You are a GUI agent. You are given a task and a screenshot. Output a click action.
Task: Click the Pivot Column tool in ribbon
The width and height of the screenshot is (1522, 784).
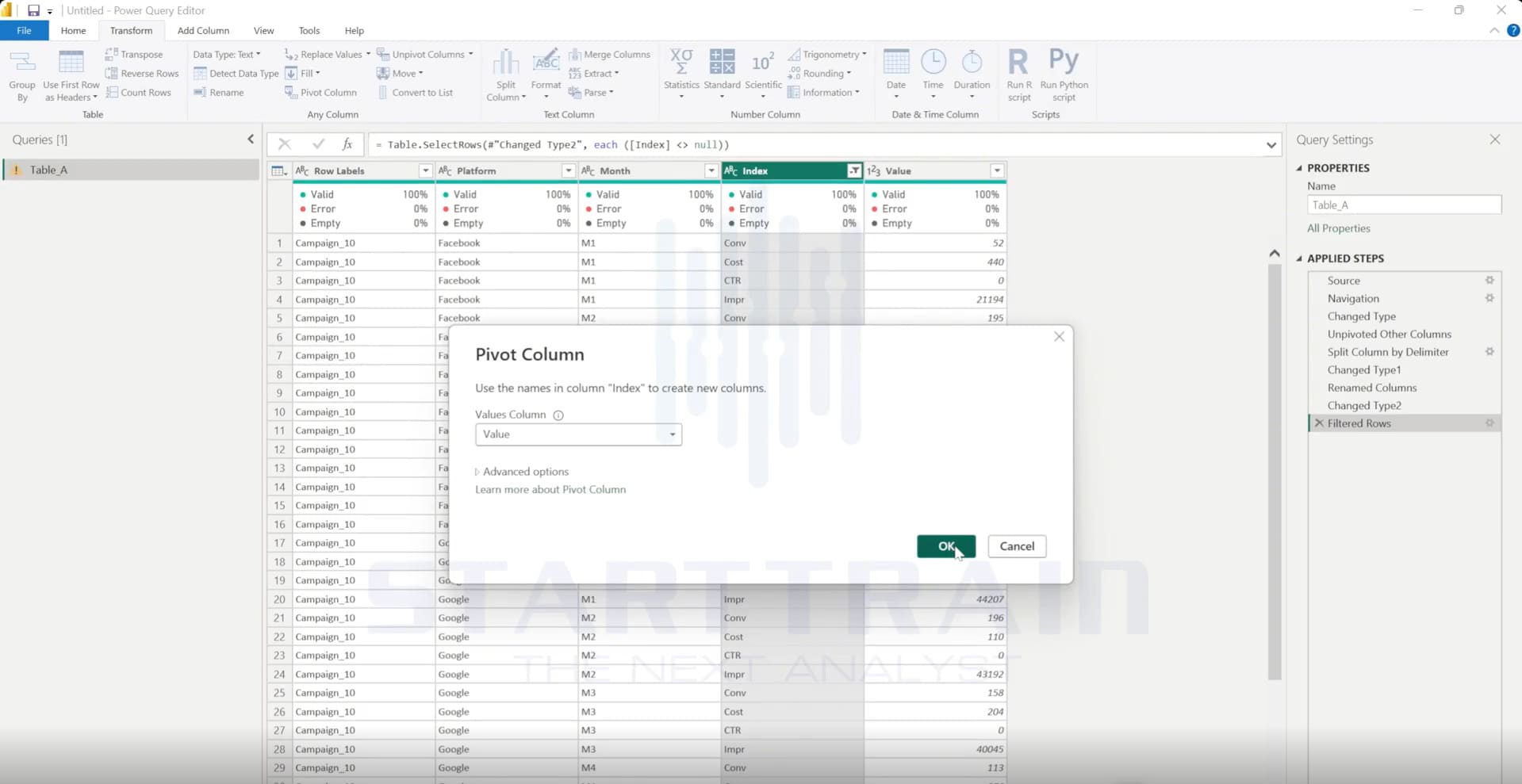tap(320, 92)
